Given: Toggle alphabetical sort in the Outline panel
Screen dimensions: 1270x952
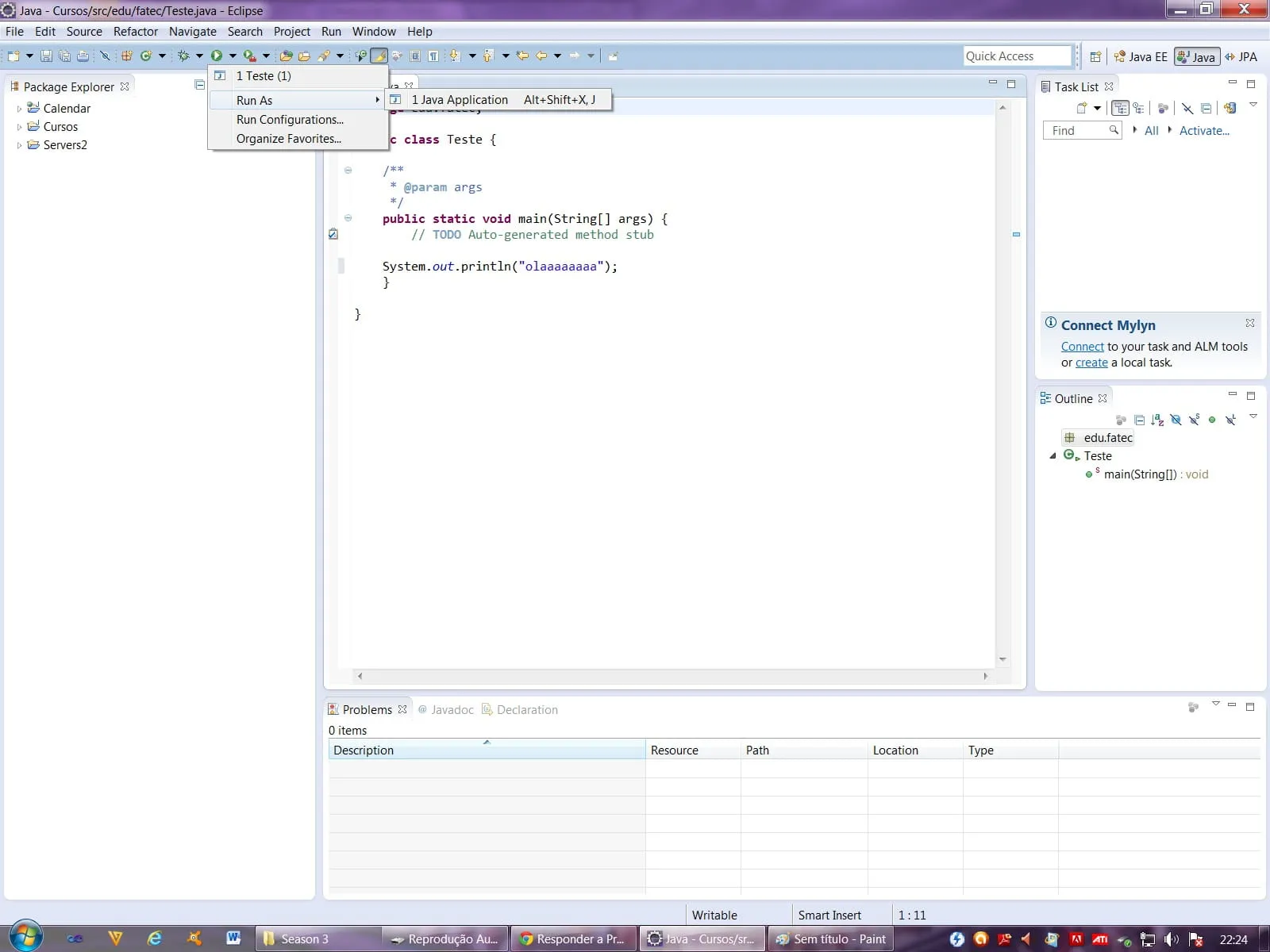Looking at the screenshot, I should tap(1157, 420).
